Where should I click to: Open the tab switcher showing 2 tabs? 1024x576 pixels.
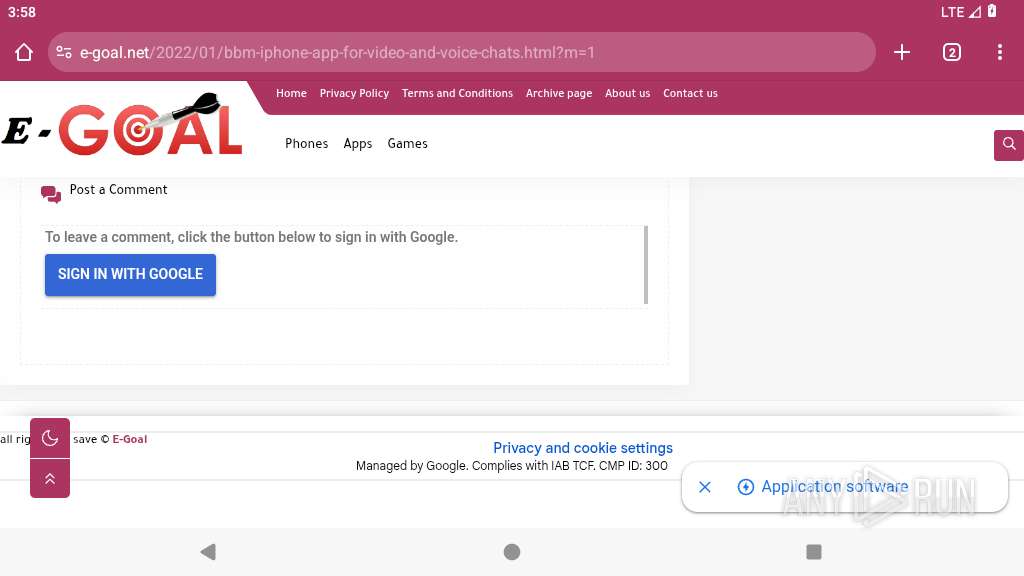click(x=952, y=52)
